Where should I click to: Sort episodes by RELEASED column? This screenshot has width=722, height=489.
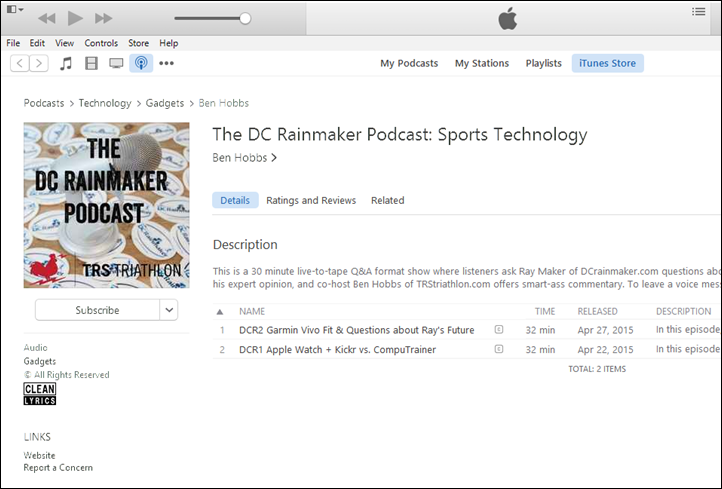(597, 311)
